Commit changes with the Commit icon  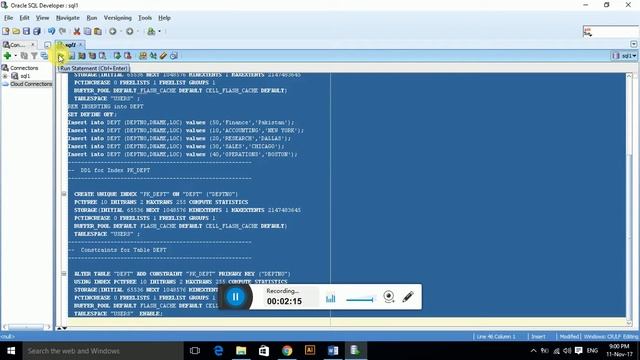117,56
